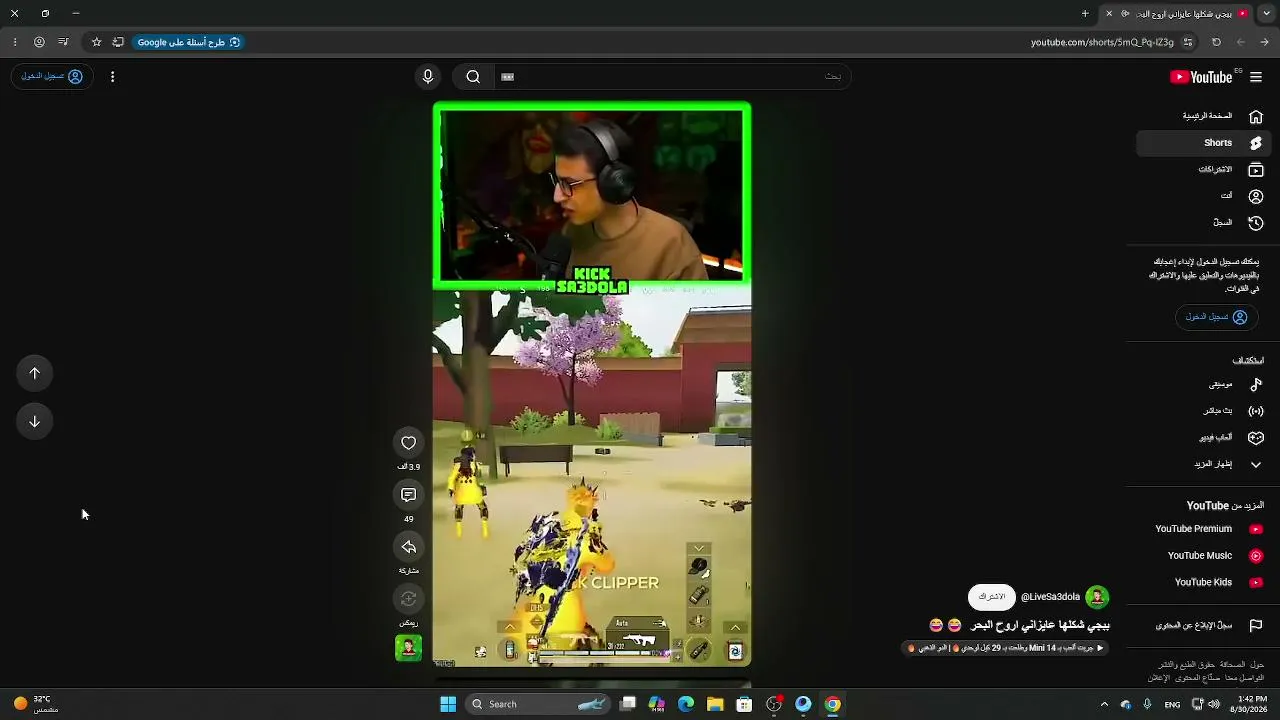Open YouTube Kids link
The height and width of the screenshot is (720, 1280).
(1204, 582)
